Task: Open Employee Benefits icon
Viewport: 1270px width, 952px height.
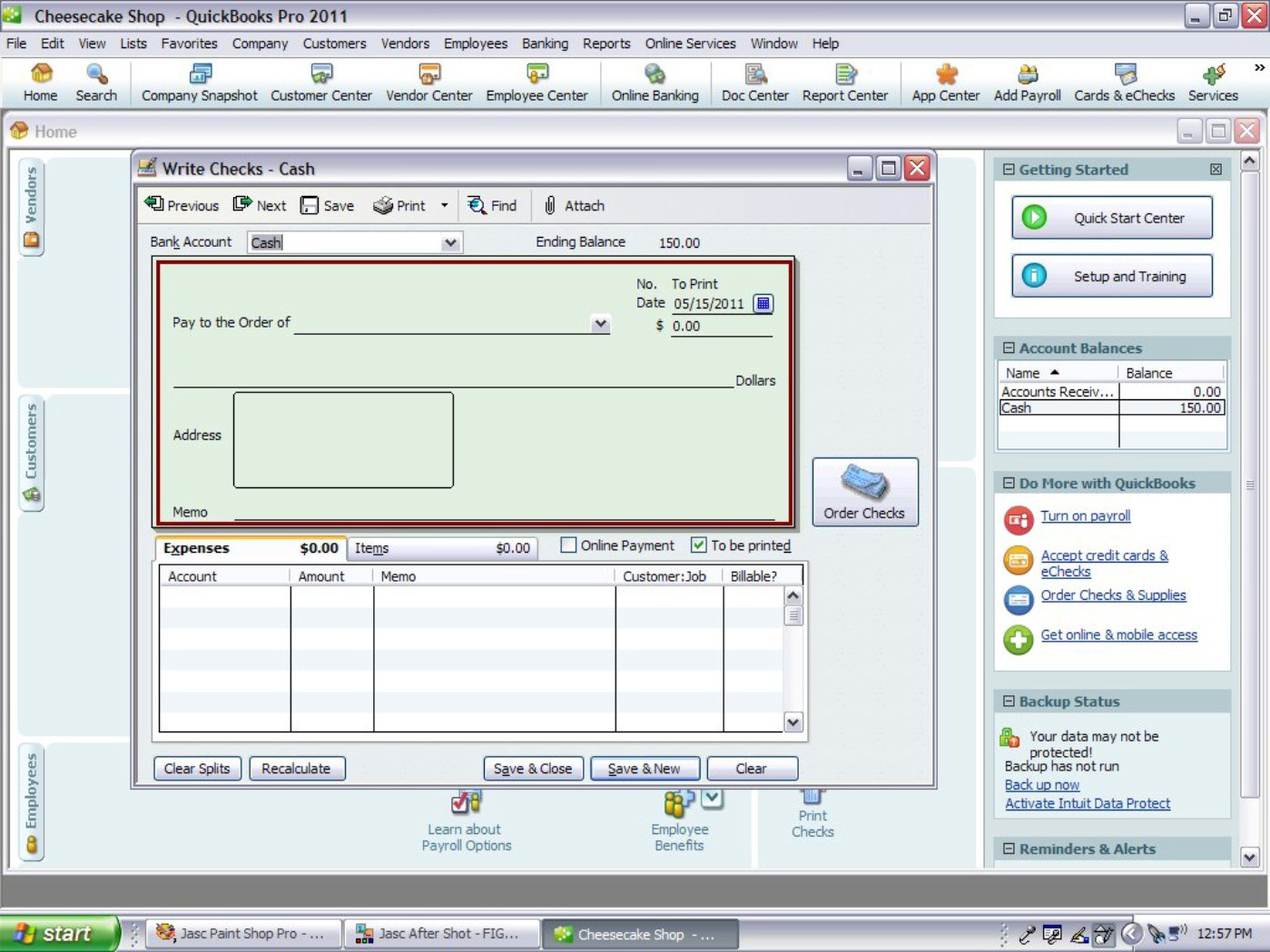Action: pos(679,821)
